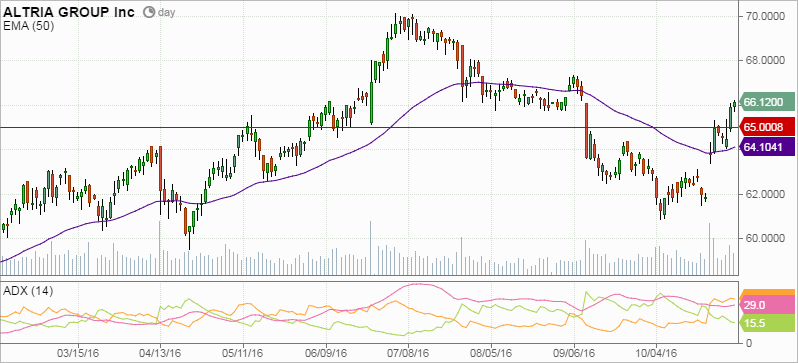Click the purple 64.1041 EMA tag
Viewport: 798px width, 363px height.
(767, 147)
